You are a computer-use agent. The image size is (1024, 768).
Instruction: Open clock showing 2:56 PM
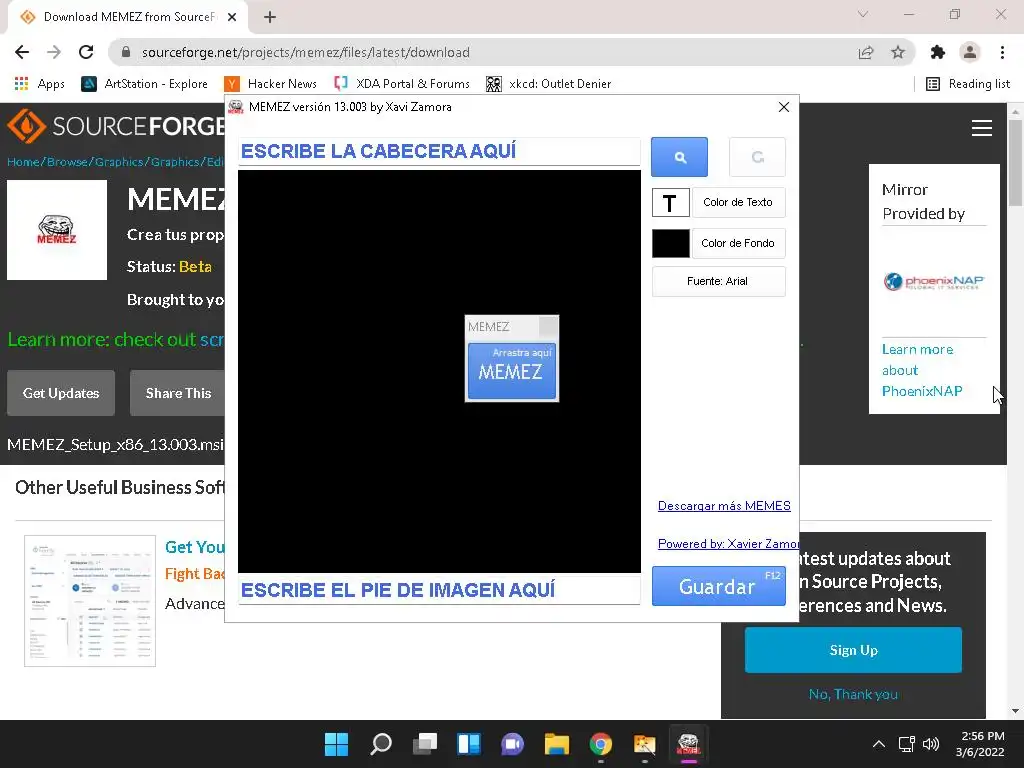click(x=980, y=744)
